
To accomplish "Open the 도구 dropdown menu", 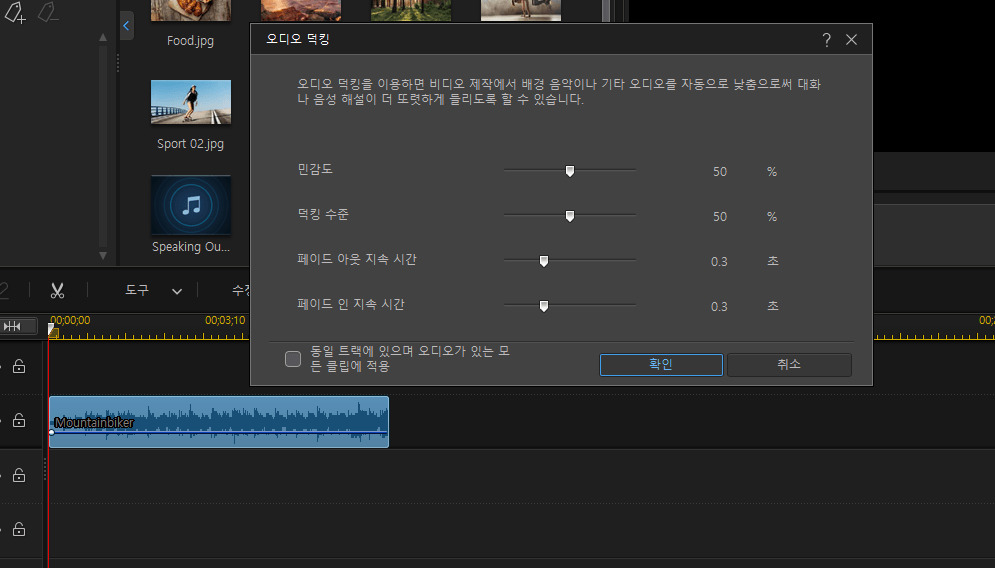I will pos(154,291).
